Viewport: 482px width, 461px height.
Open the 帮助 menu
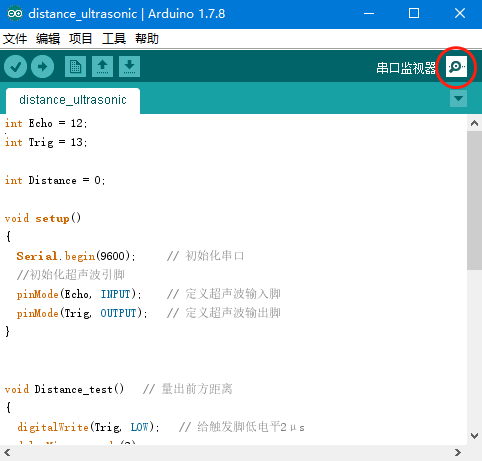[147, 39]
